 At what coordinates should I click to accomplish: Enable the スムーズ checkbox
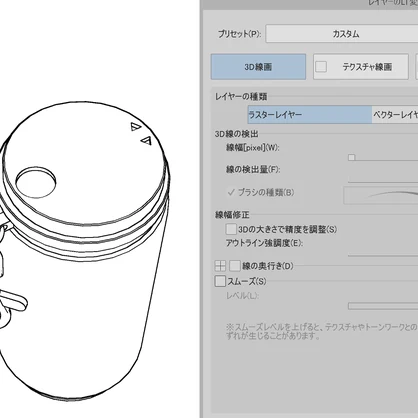(220, 281)
